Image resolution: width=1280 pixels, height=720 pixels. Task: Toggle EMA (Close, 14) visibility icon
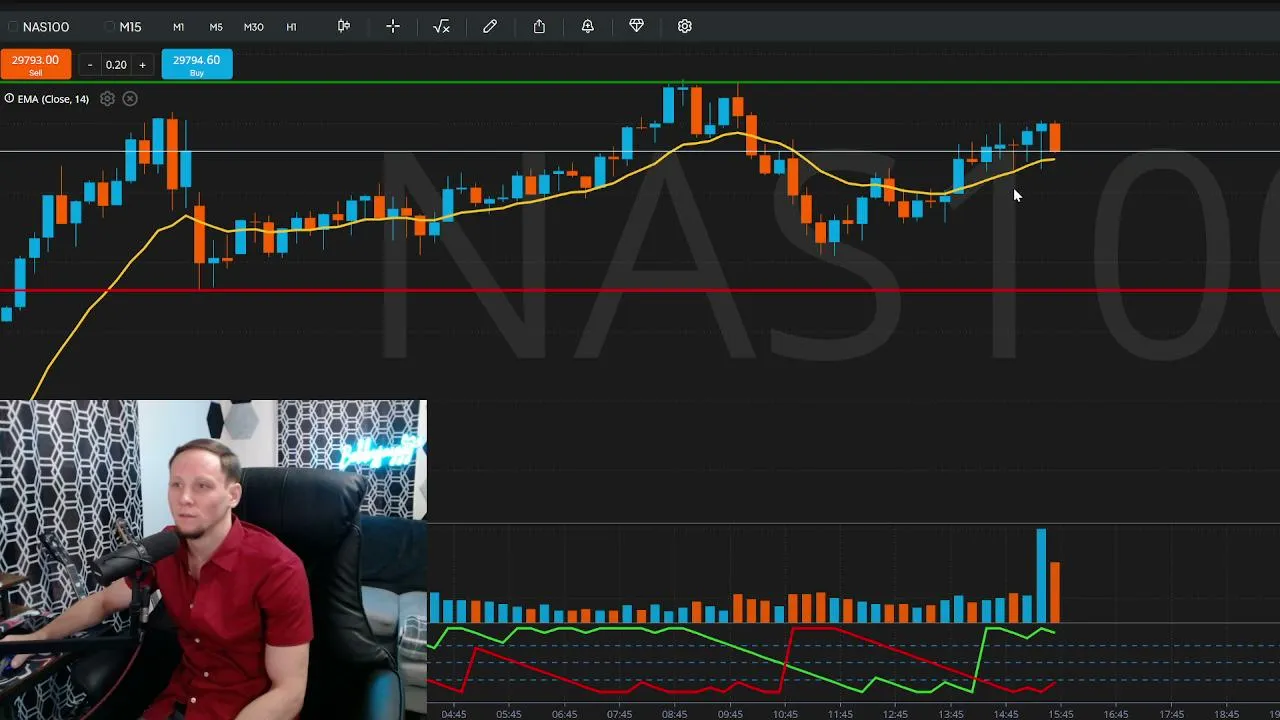[x=9, y=98]
